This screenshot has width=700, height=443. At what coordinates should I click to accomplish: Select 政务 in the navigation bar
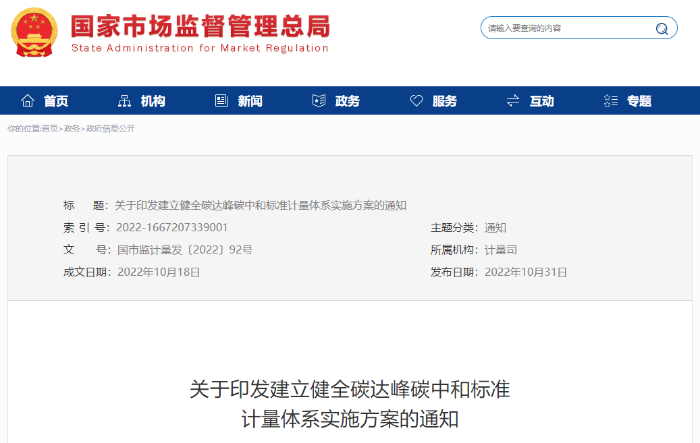tap(348, 101)
